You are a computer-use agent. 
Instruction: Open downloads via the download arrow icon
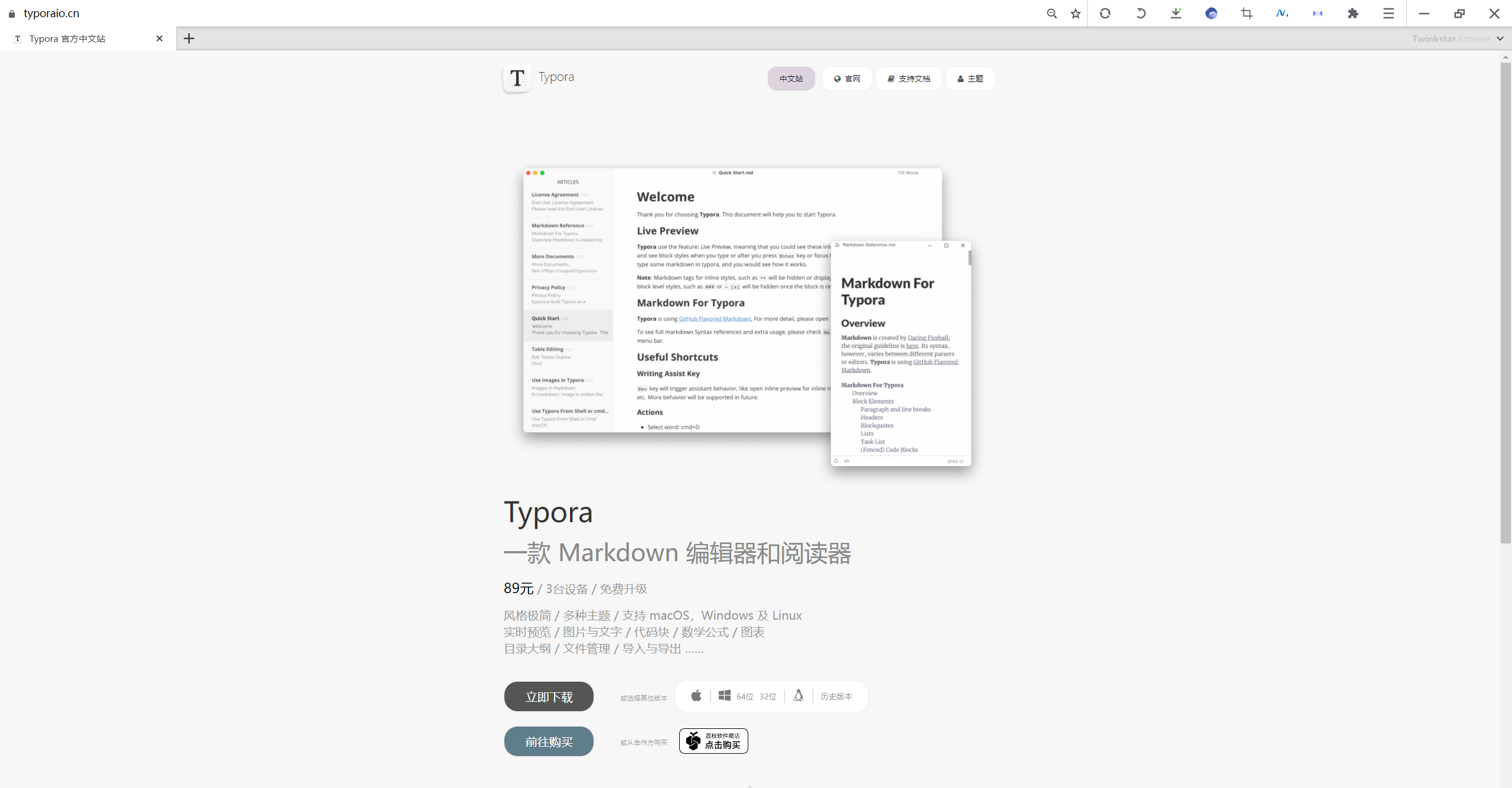pos(1176,13)
